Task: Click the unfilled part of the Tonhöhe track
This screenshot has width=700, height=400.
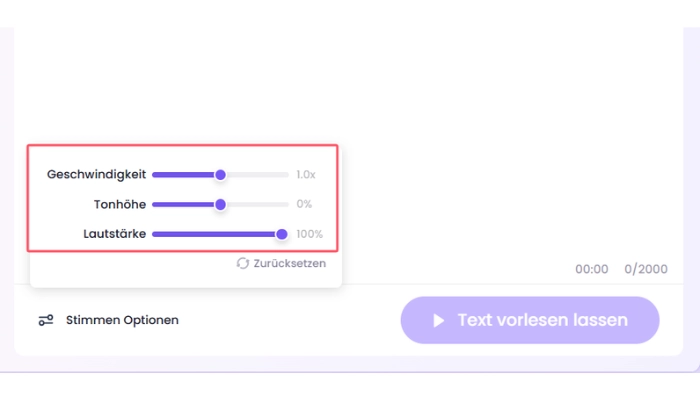Action: pos(257,204)
